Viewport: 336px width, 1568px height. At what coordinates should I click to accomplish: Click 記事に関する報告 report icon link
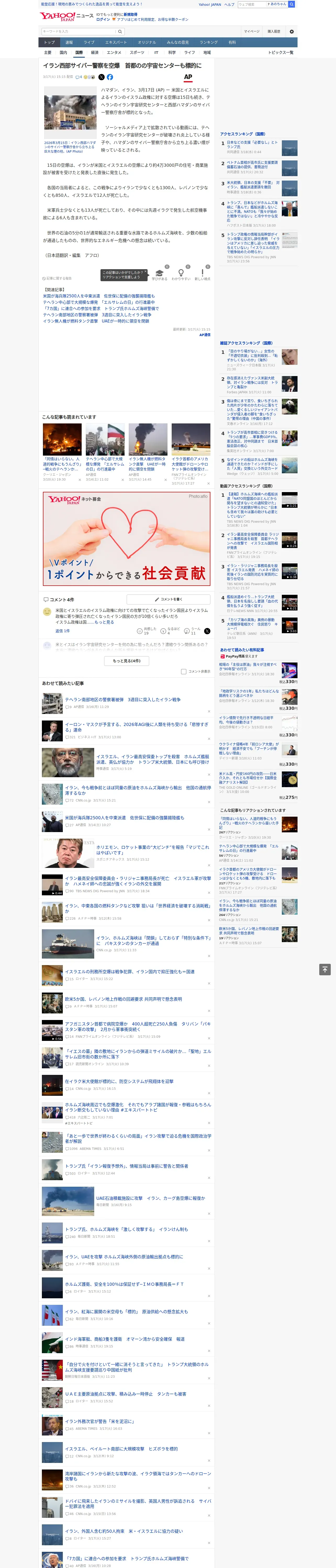57,278
